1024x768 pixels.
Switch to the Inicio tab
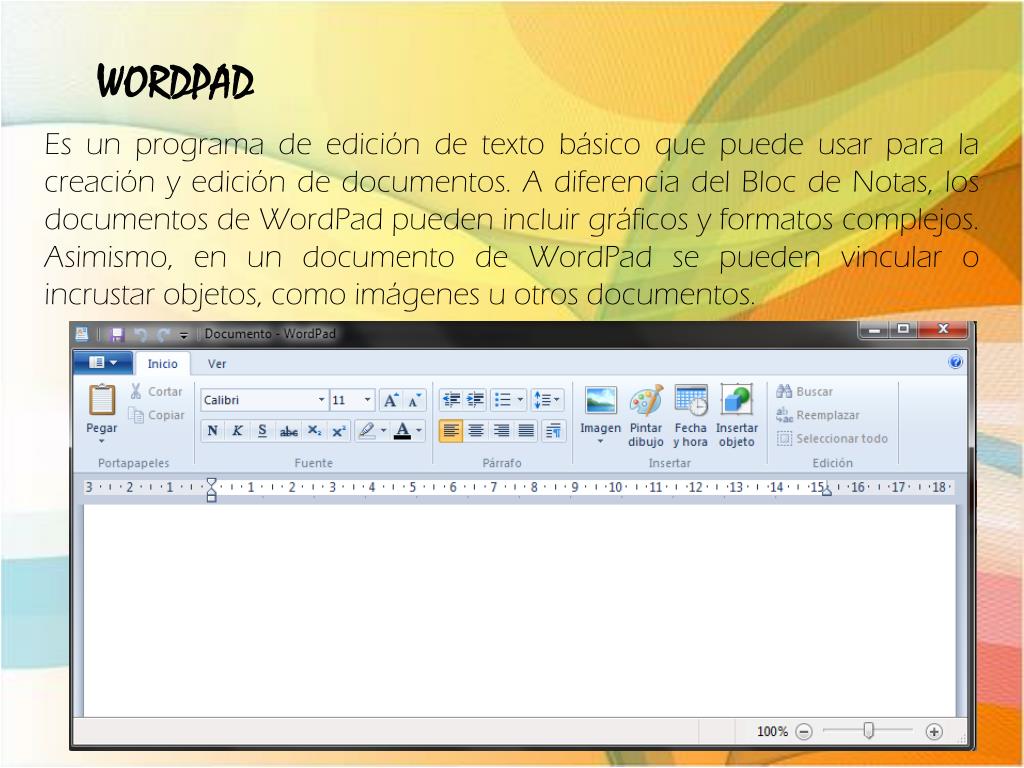pyautogui.click(x=163, y=364)
